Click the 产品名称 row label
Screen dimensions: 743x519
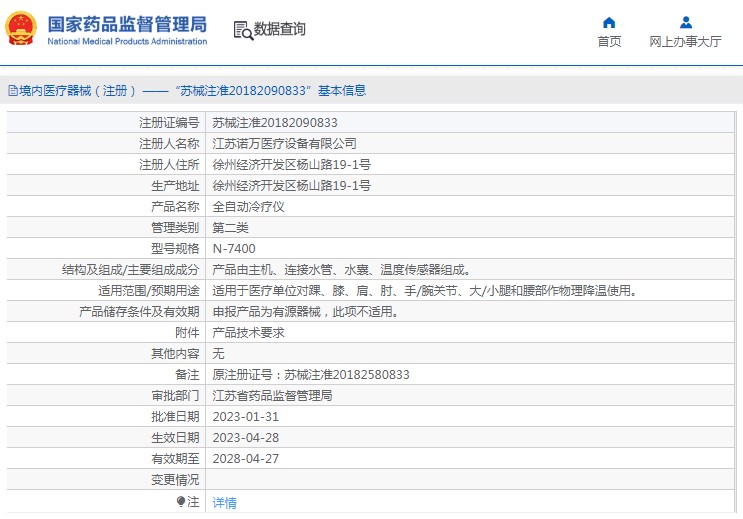(x=175, y=207)
